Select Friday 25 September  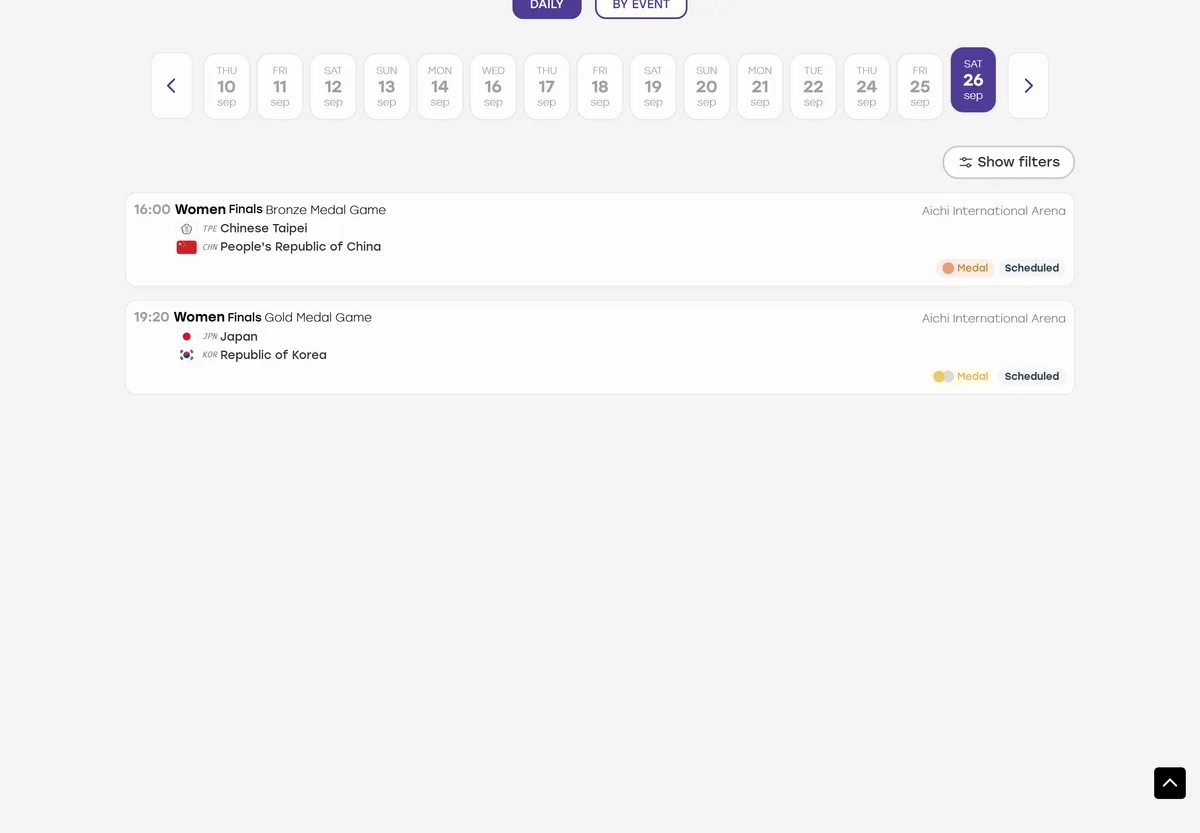[x=920, y=86]
